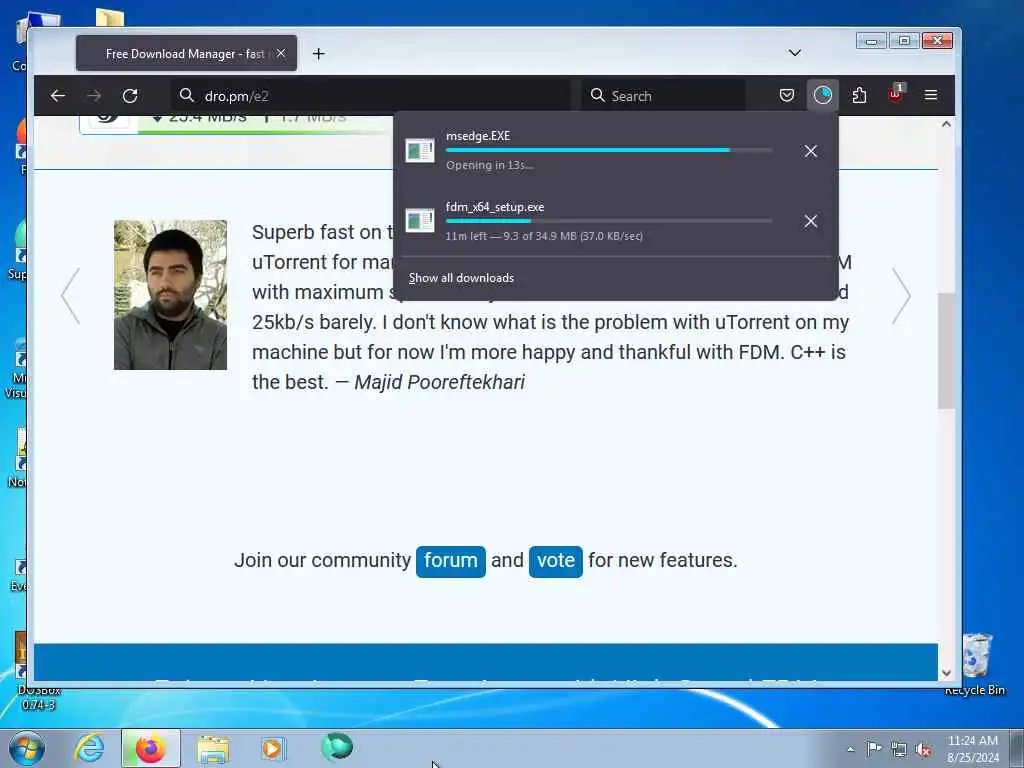Image resolution: width=1024 pixels, height=768 pixels.
Task: Open Windows Explorer from taskbar
Action: tap(213, 748)
